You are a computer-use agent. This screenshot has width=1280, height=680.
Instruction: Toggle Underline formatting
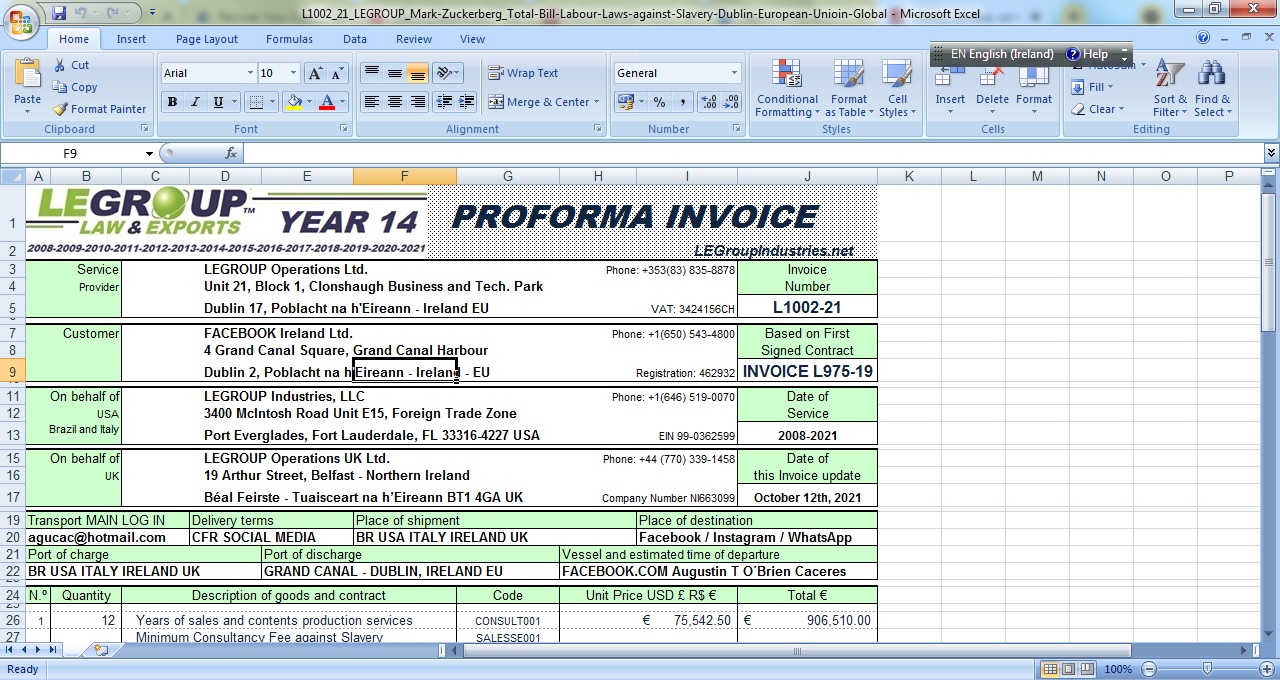pyautogui.click(x=217, y=102)
